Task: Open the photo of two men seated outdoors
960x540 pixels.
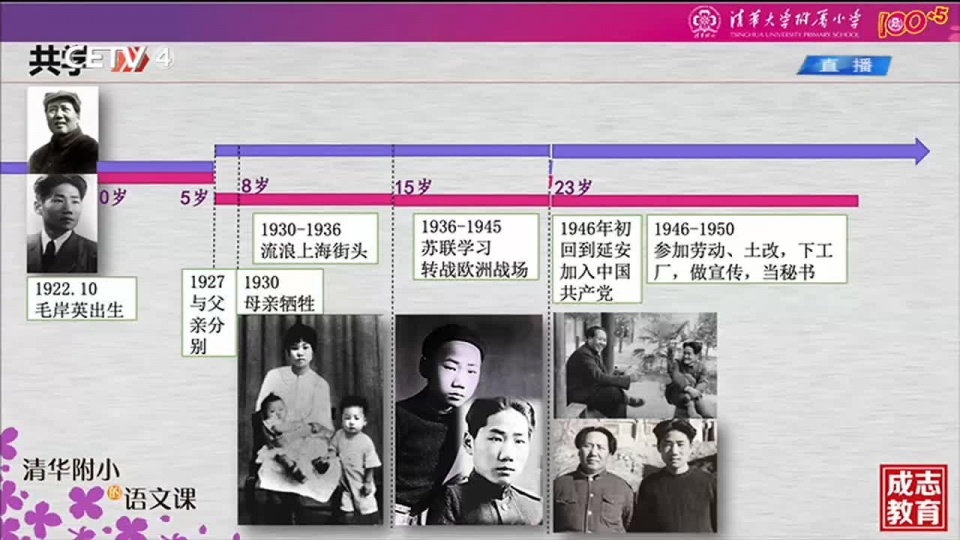Action: 637,366
